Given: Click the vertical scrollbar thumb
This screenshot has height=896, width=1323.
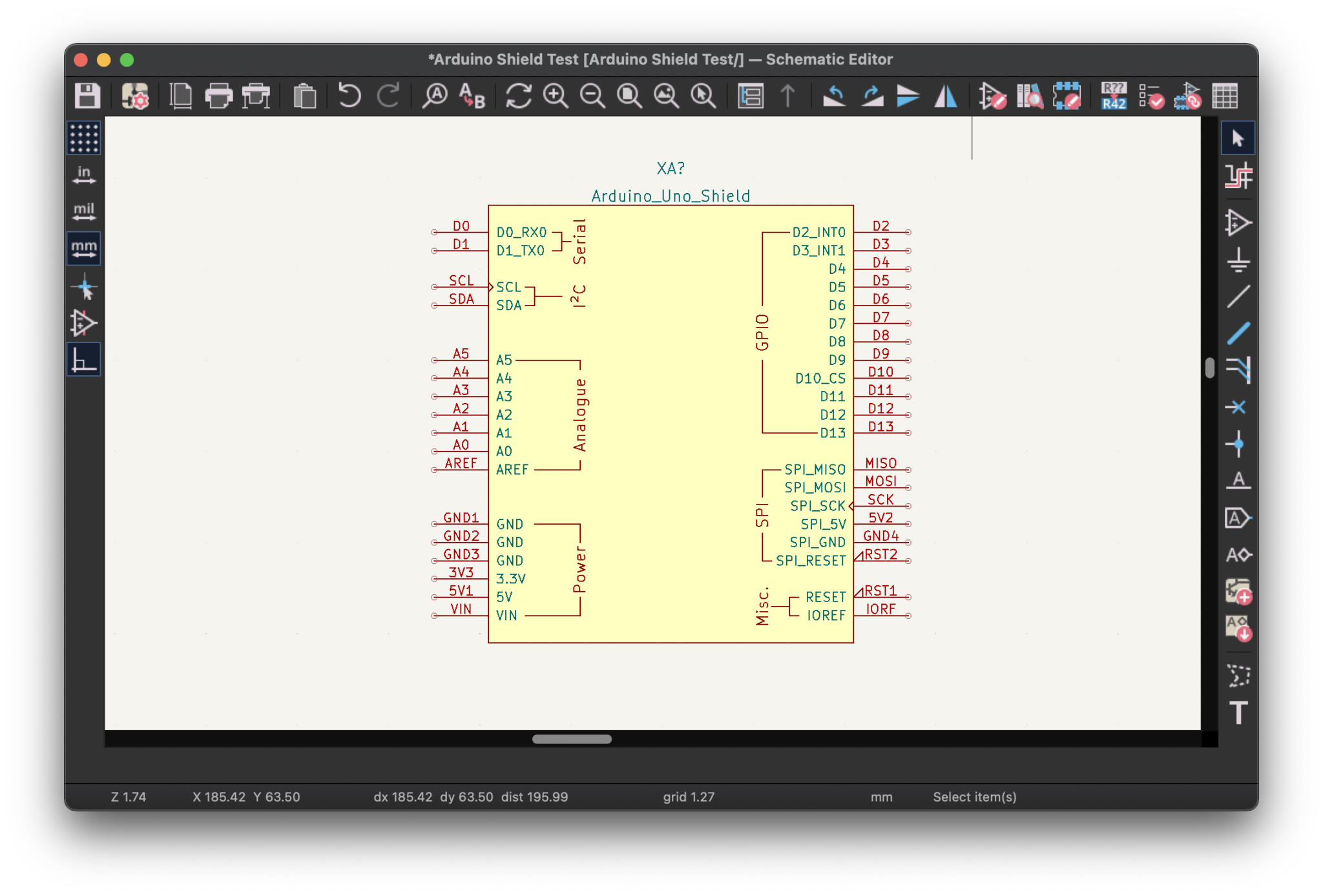Looking at the screenshot, I should [1209, 368].
